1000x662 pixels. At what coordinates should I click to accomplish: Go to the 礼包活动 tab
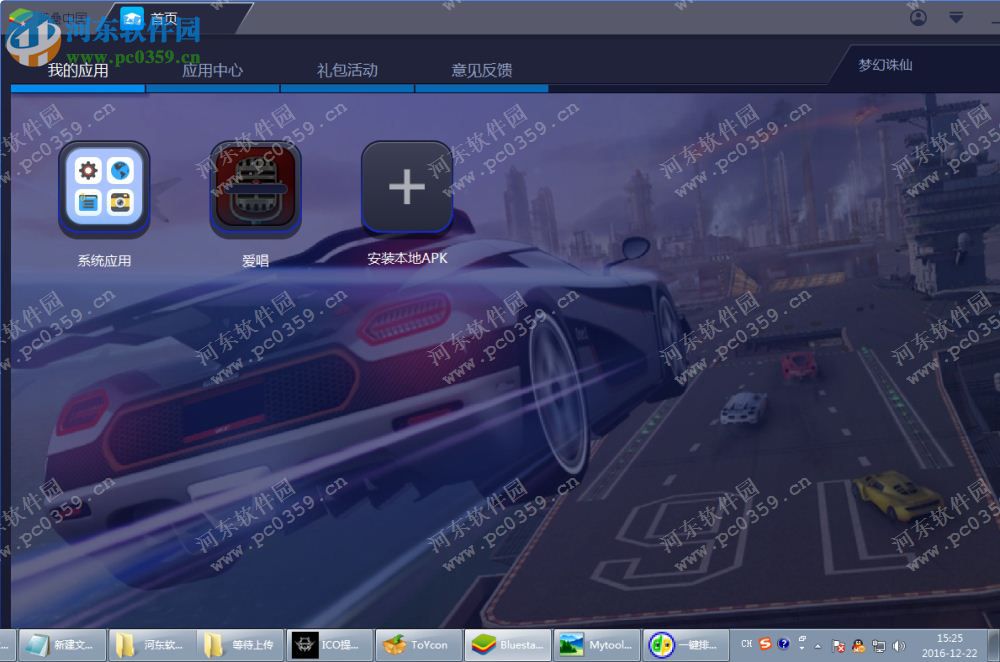[x=347, y=70]
